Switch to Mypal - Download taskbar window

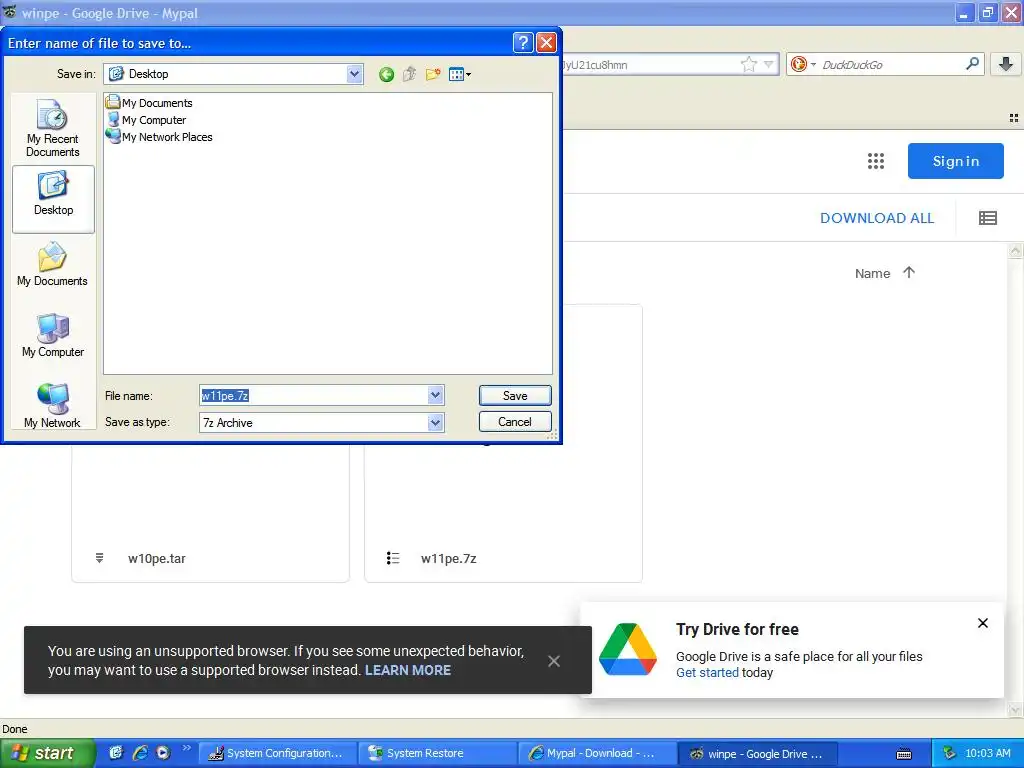pyautogui.click(x=597, y=754)
